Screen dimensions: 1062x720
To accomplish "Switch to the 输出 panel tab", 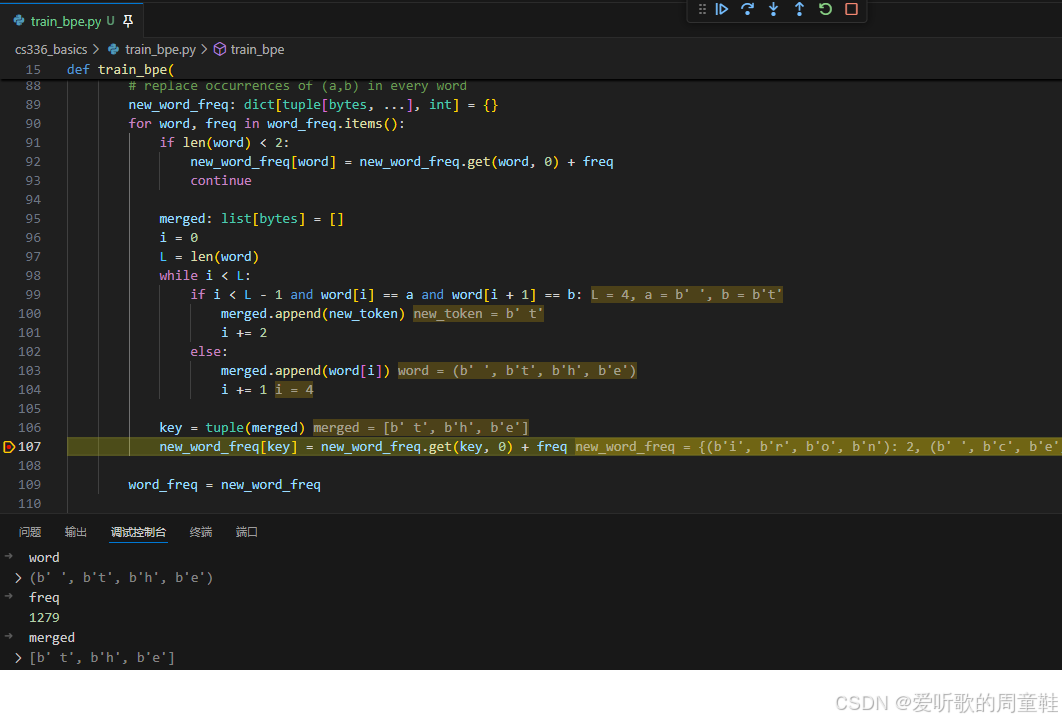I will pos(76,532).
